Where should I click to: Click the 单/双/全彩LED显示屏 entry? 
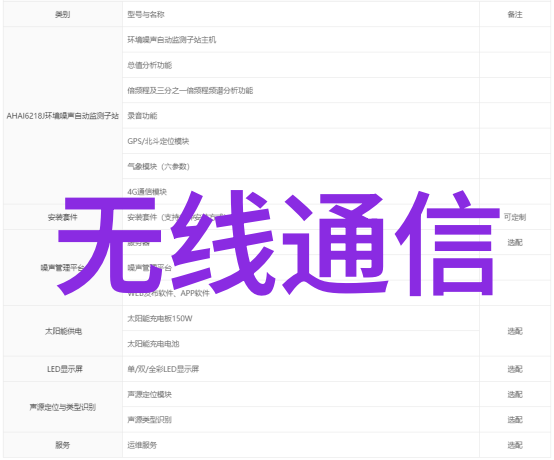click(x=163, y=369)
